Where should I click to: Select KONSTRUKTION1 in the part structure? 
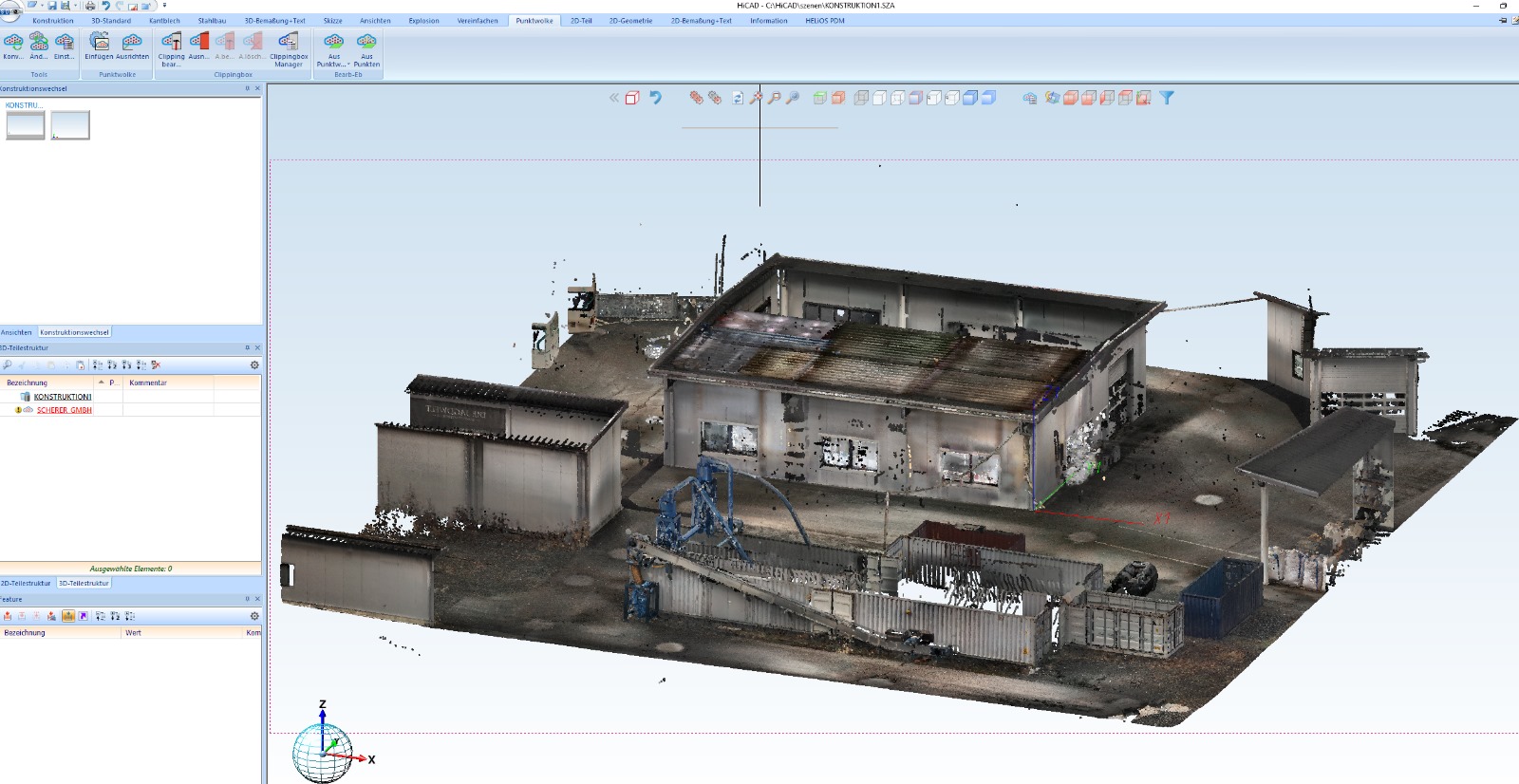tap(63, 397)
